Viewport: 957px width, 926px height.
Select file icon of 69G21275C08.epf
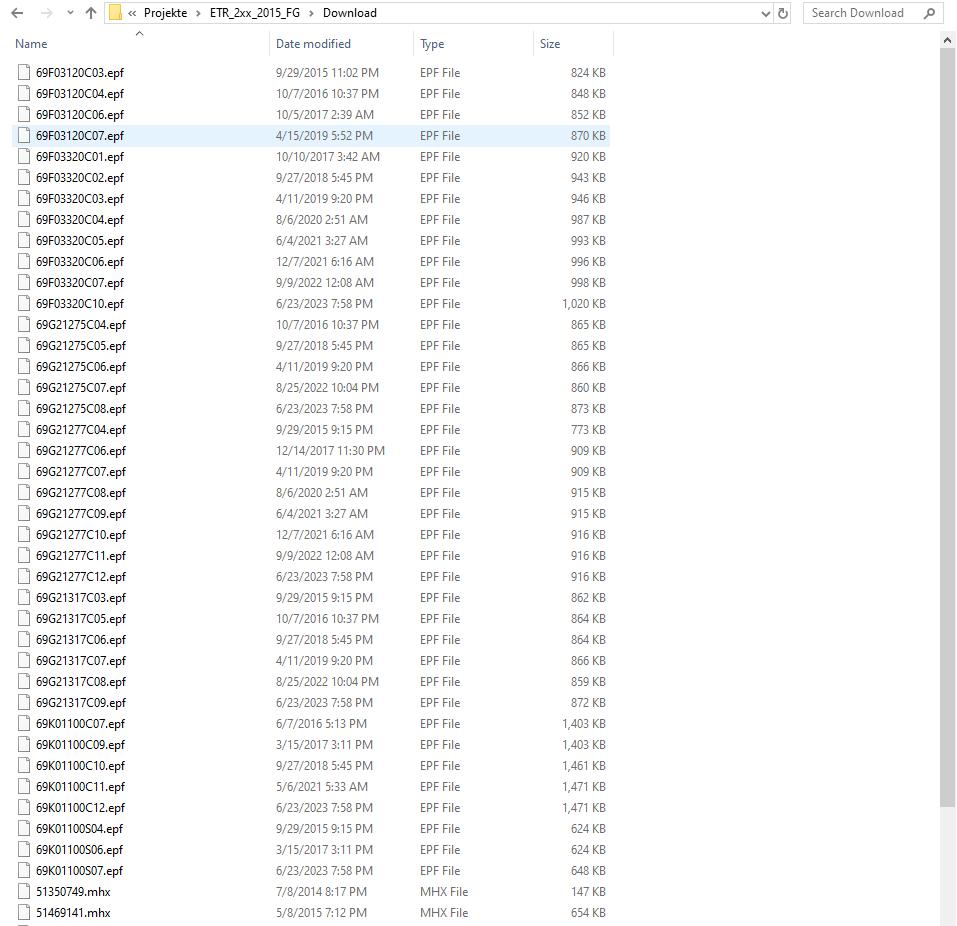tap(24, 408)
